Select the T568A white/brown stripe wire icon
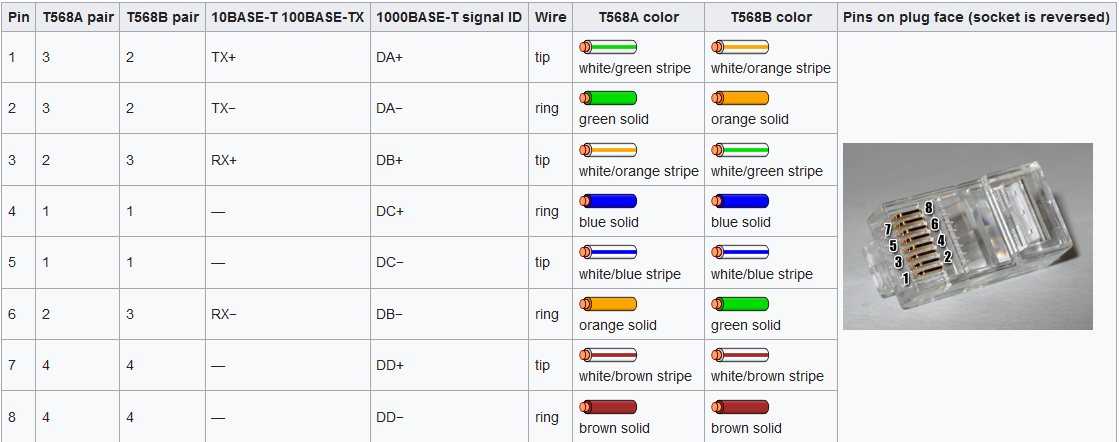Viewport: 1119px width, 442px height. click(608, 355)
